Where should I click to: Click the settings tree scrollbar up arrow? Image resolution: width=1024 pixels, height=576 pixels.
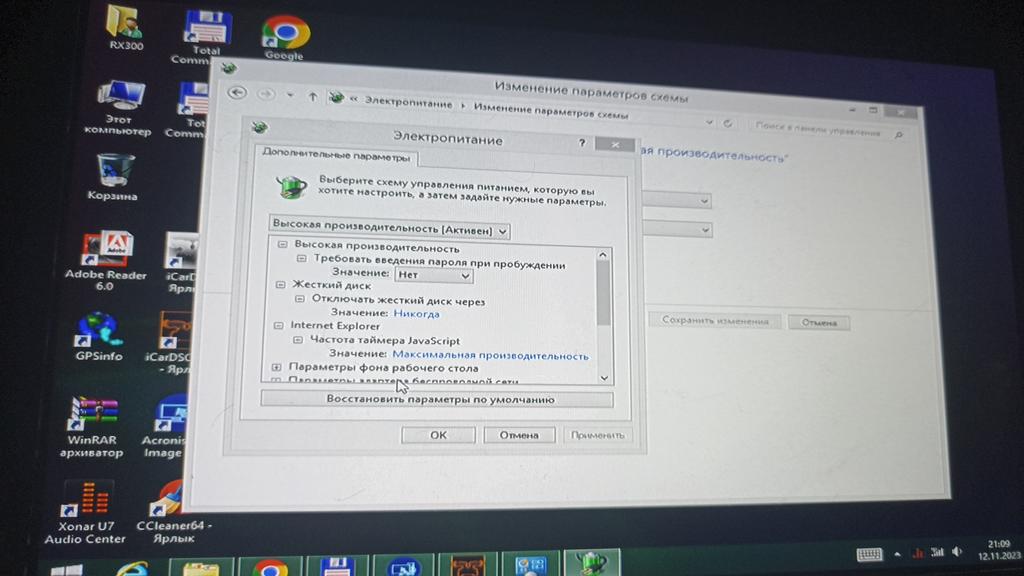(x=603, y=255)
